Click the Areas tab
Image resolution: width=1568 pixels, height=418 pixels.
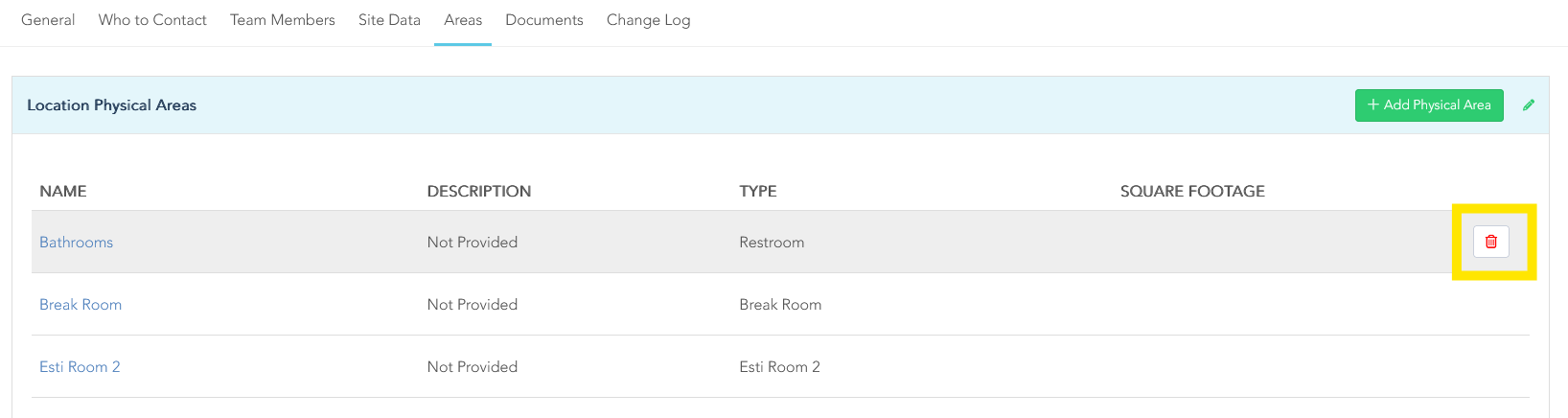[463, 20]
